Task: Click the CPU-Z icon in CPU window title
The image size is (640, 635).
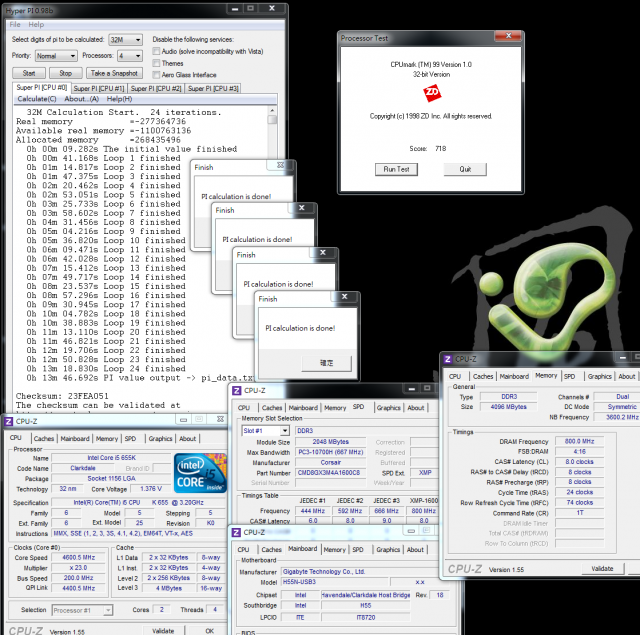Action: point(9,421)
